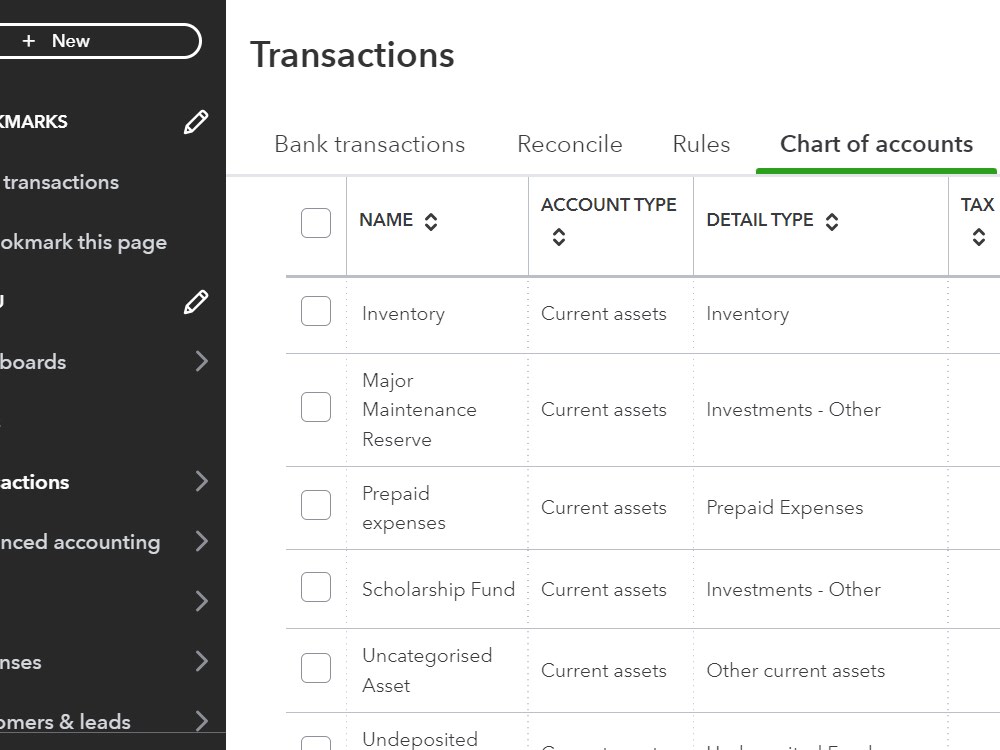Click the Bookmark this page link
Screen dimensions: 1000x750
click(84, 242)
